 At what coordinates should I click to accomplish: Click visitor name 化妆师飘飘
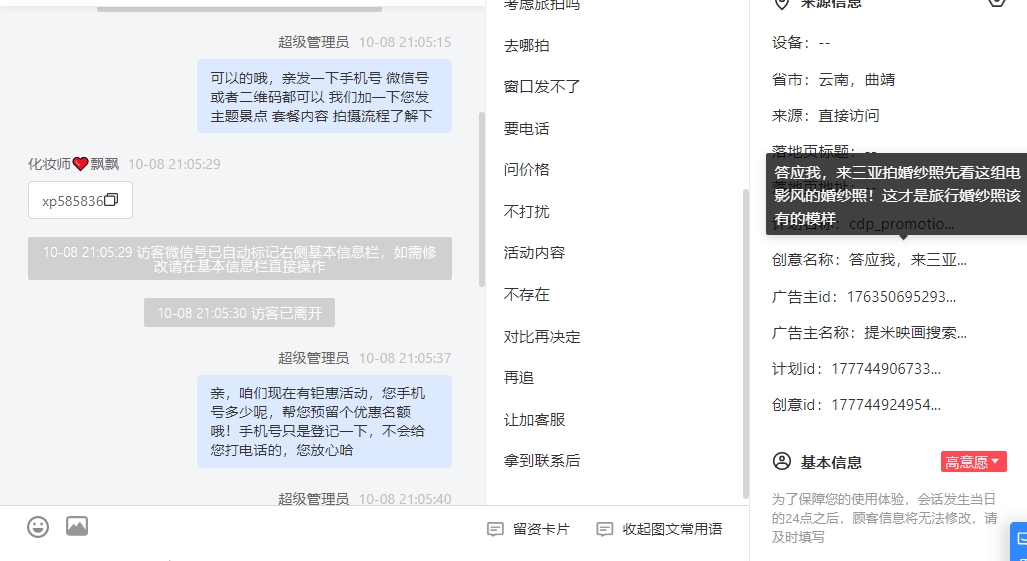73,164
